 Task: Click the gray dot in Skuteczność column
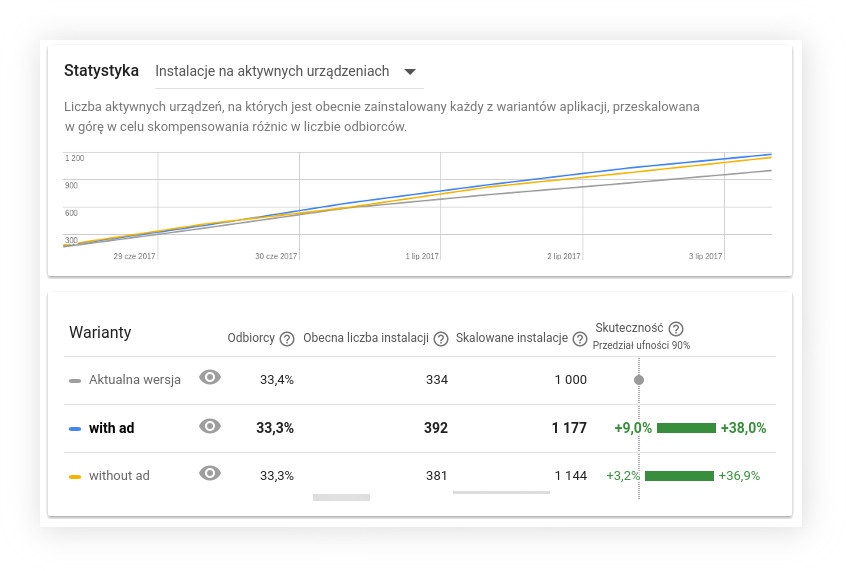pyautogui.click(x=639, y=380)
